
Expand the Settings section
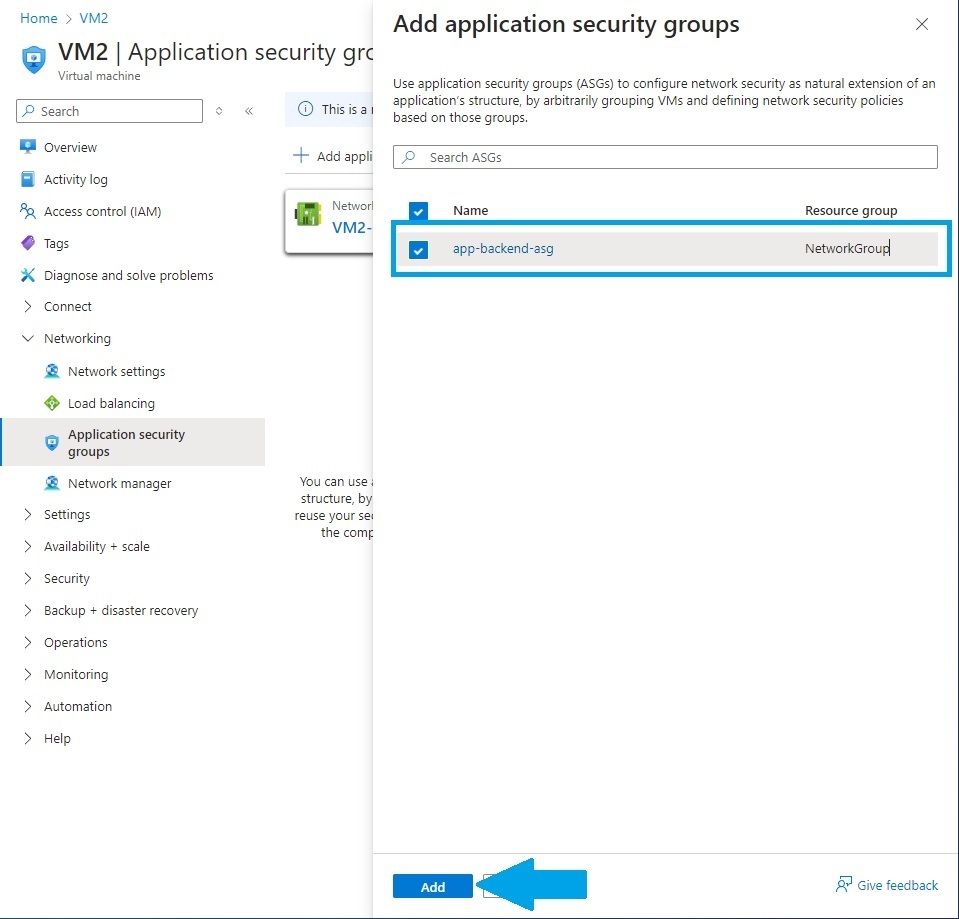coord(67,514)
